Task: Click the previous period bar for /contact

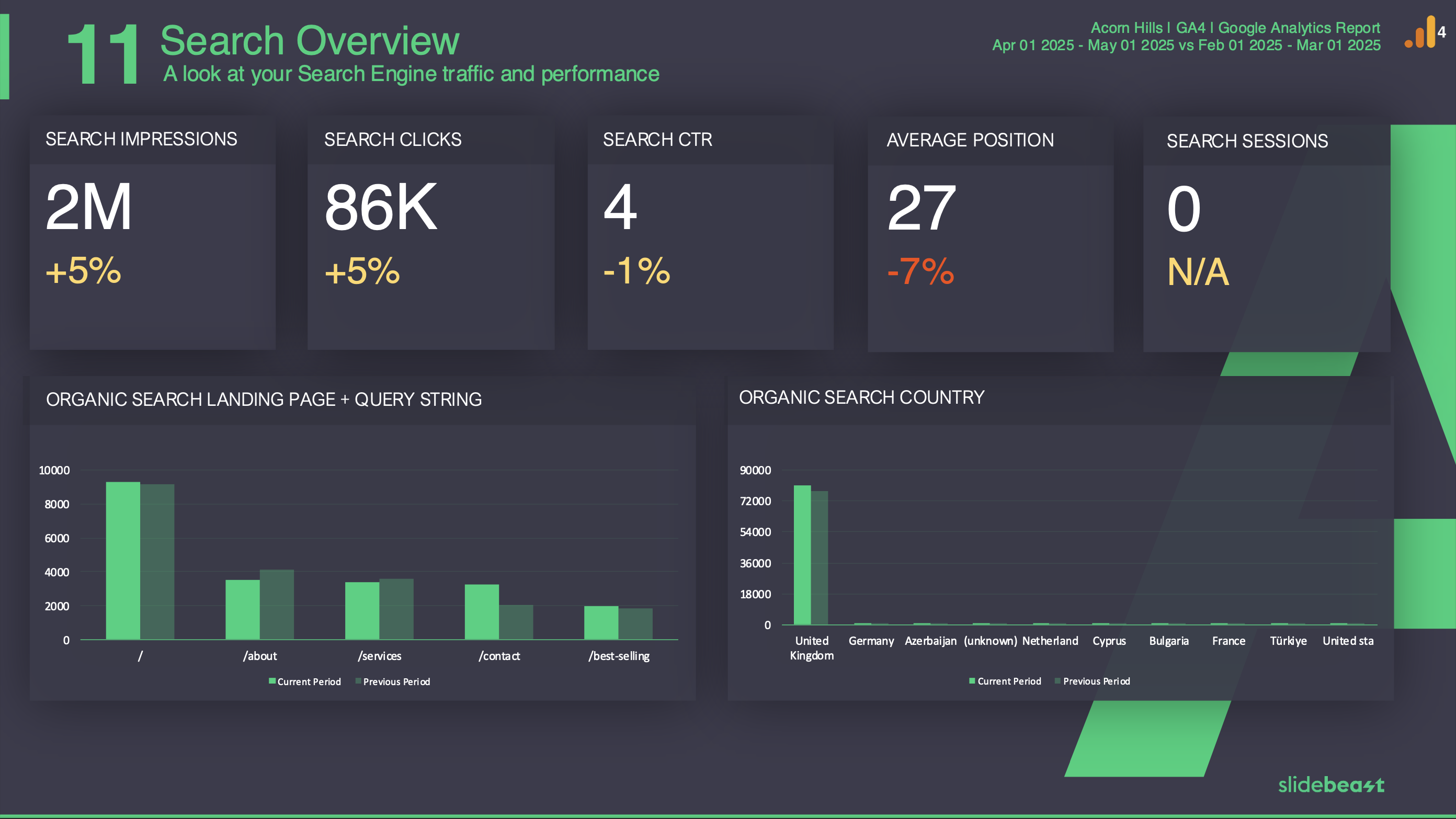Action: tap(516, 622)
